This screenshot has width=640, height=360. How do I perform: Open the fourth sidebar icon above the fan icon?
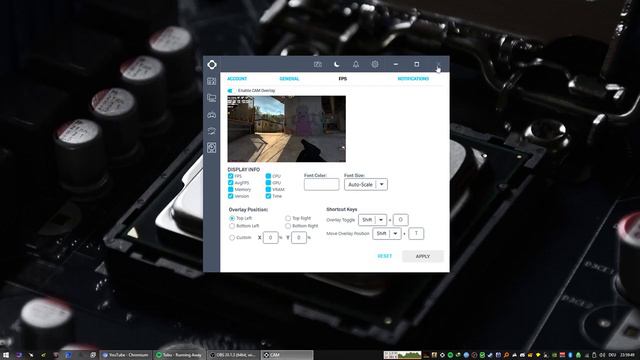tap(211, 131)
